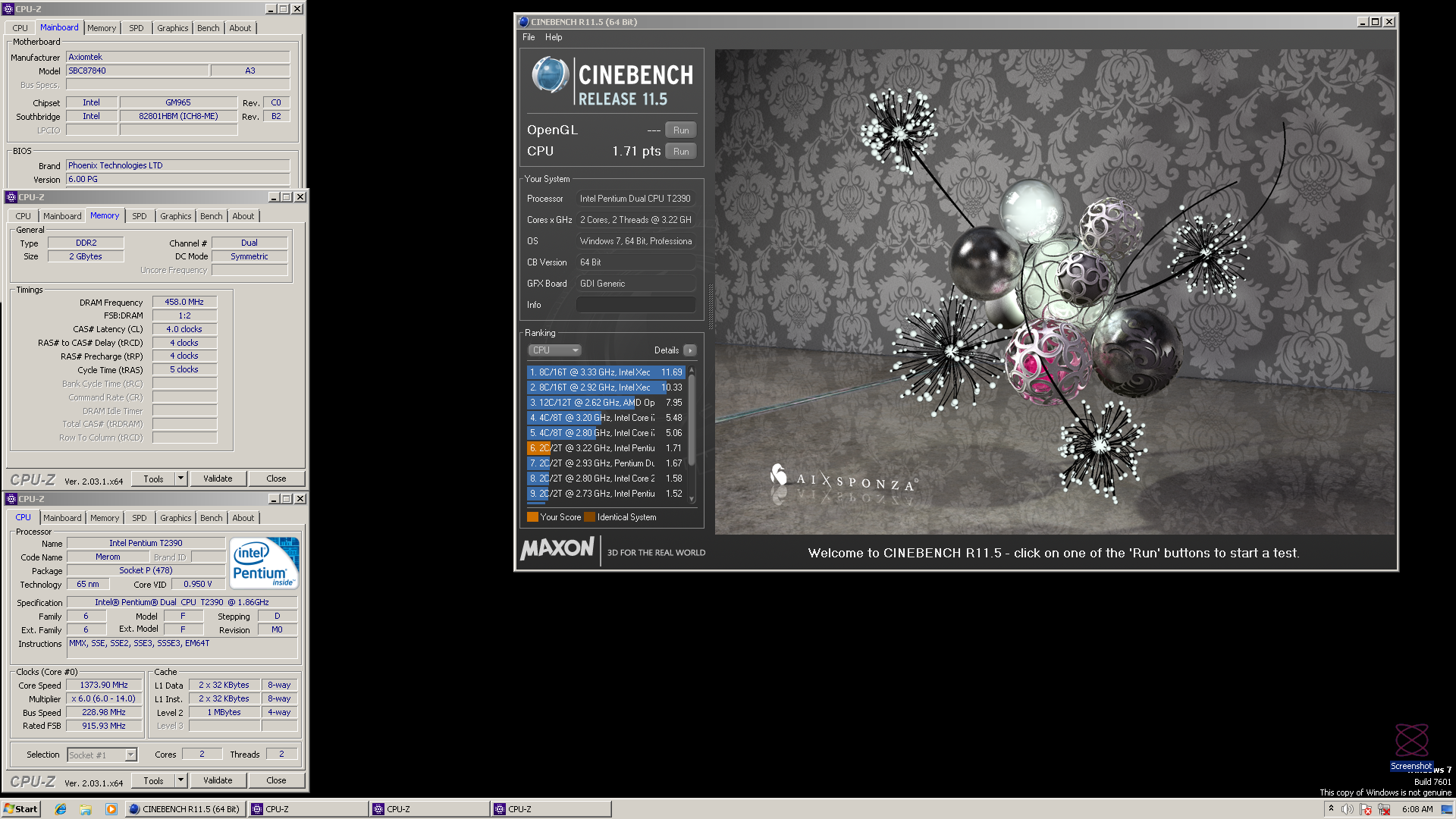The height and width of the screenshot is (819, 1456).
Task: Switch to Mainboard tab in CPU-Z Memory window
Action: [62, 216]
